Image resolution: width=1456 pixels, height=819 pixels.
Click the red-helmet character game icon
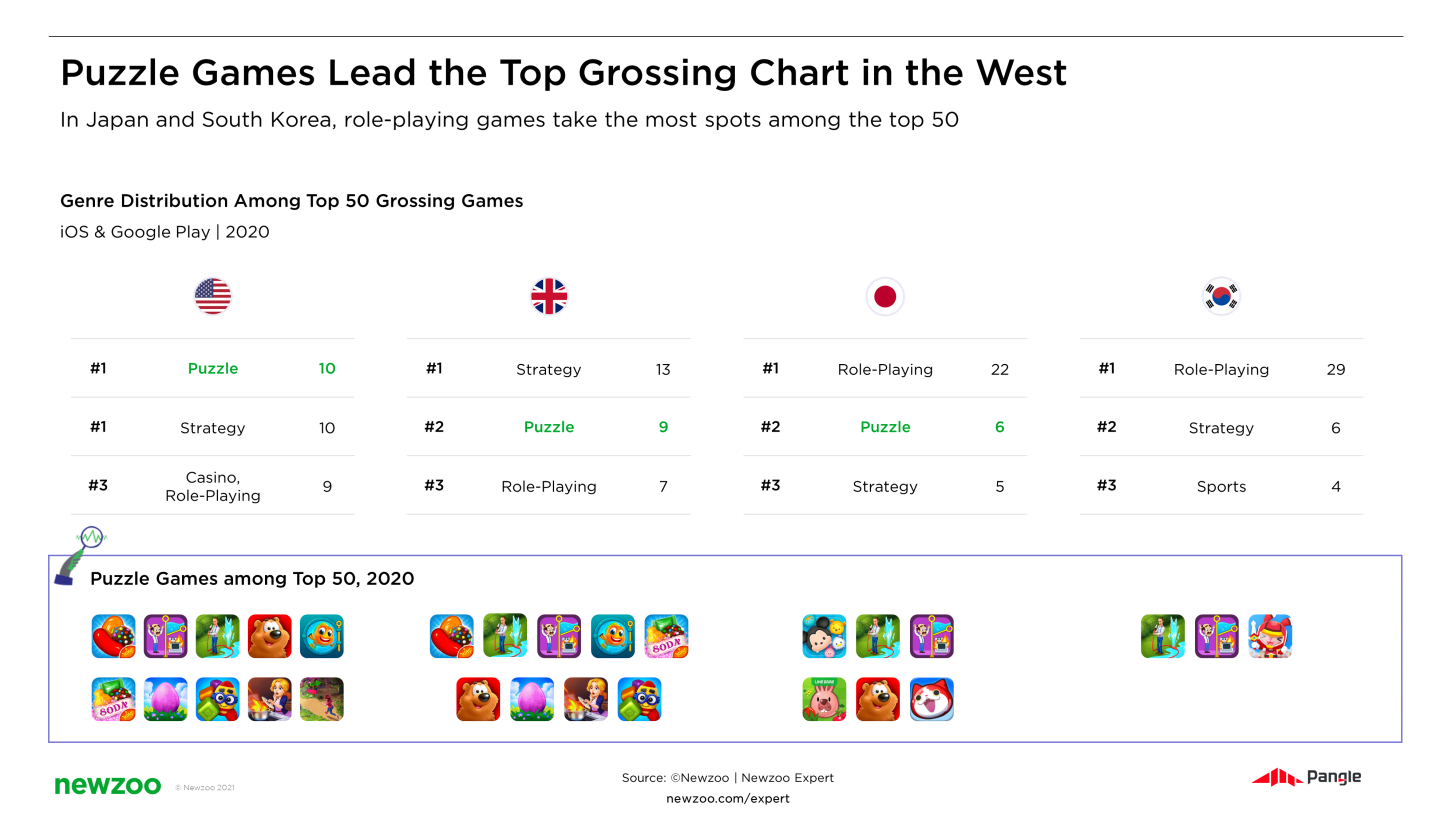pyautogui.click(x=1270, y=636)
